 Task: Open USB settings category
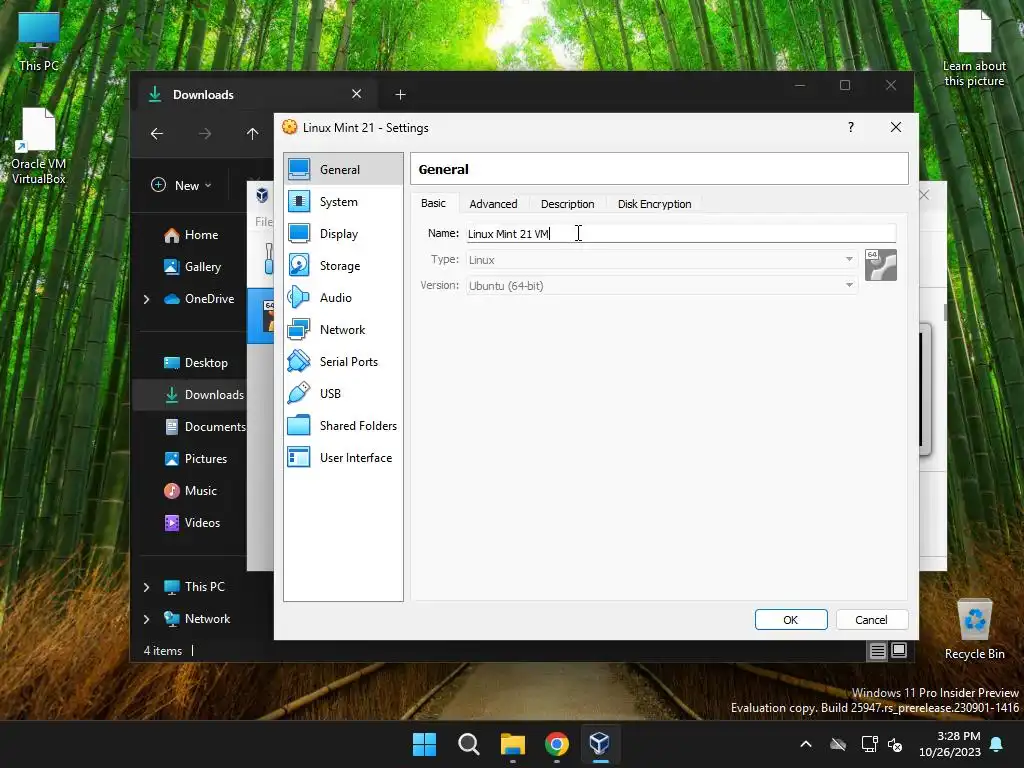pyautogui.click(x=344, y=394)
